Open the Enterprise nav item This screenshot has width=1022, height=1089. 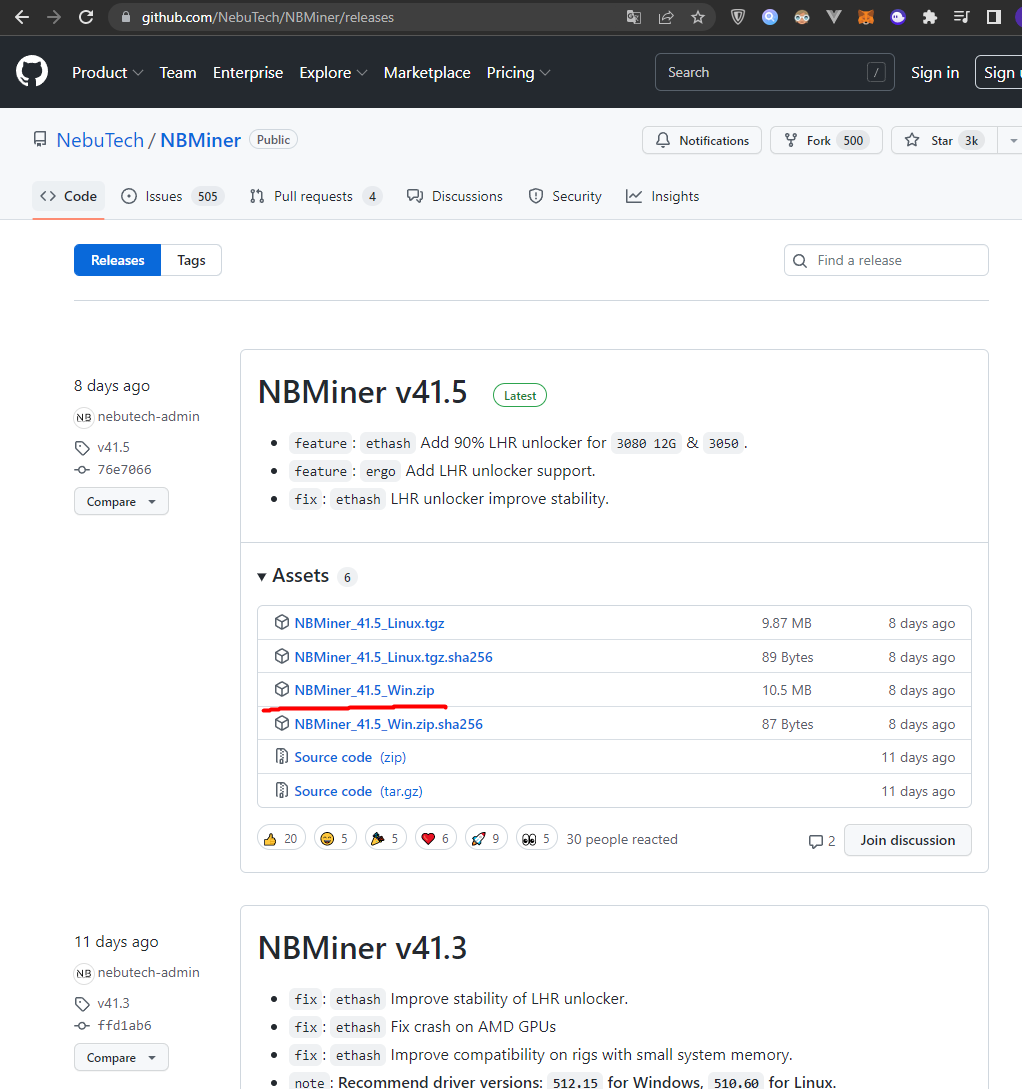click(248, 72)
